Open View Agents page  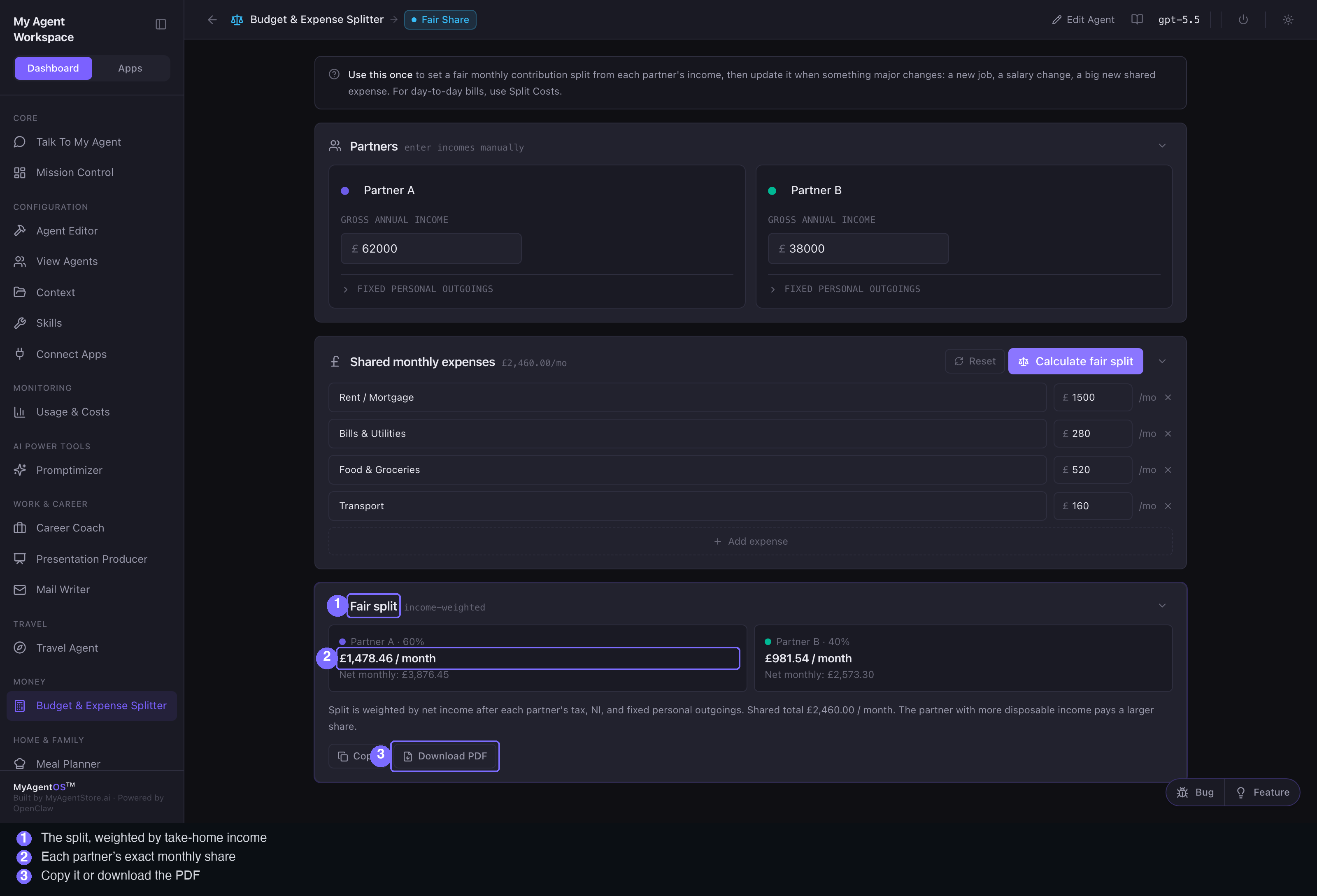click(67, 261)
